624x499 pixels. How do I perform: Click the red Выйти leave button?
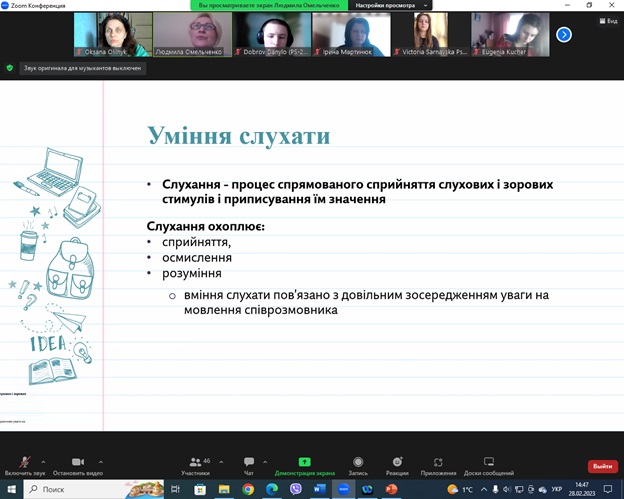pyautogui.click(x=602, y=466)
